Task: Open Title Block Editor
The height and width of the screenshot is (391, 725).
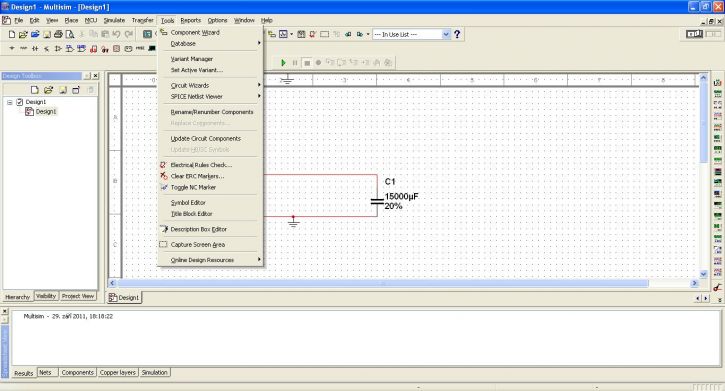Action: coord(210,214)
